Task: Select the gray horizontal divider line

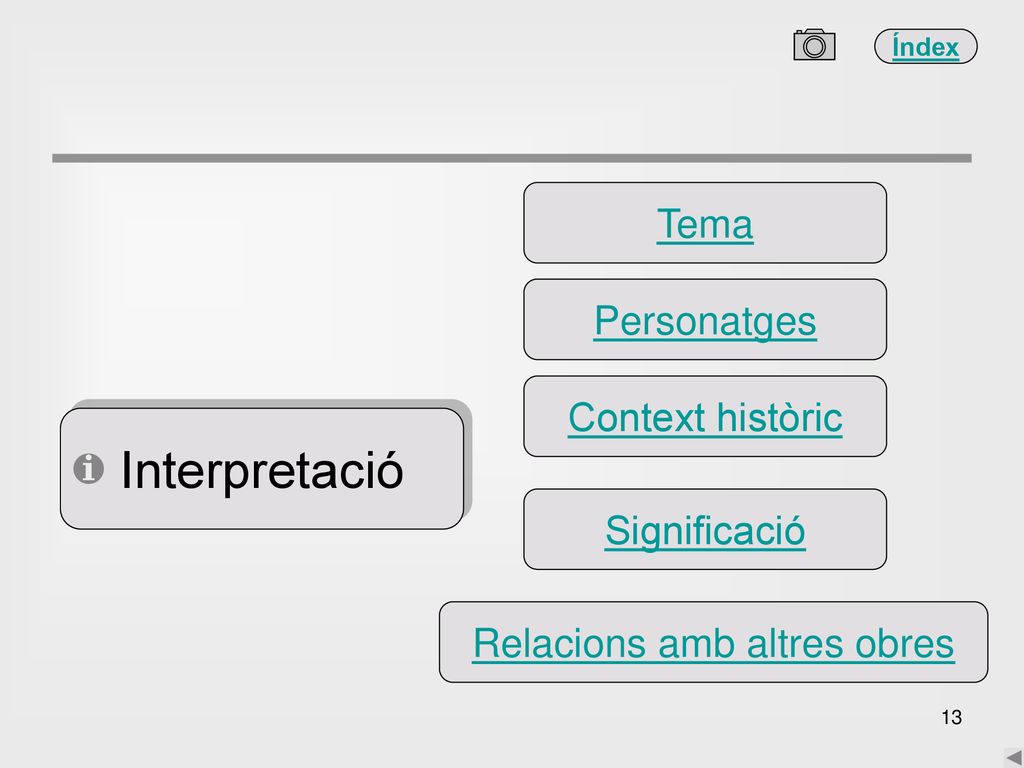Action: pos(512,158)
